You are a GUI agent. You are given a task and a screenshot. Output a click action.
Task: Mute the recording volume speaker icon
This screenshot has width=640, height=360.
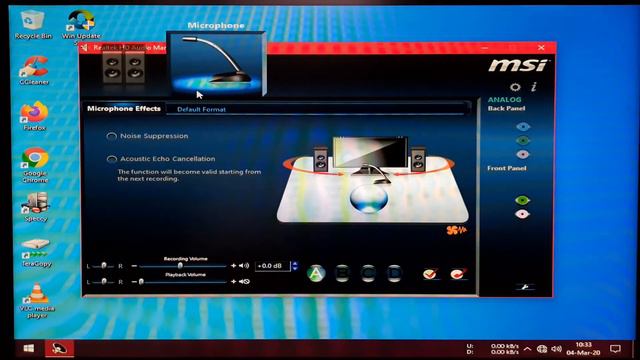(244, 266)
